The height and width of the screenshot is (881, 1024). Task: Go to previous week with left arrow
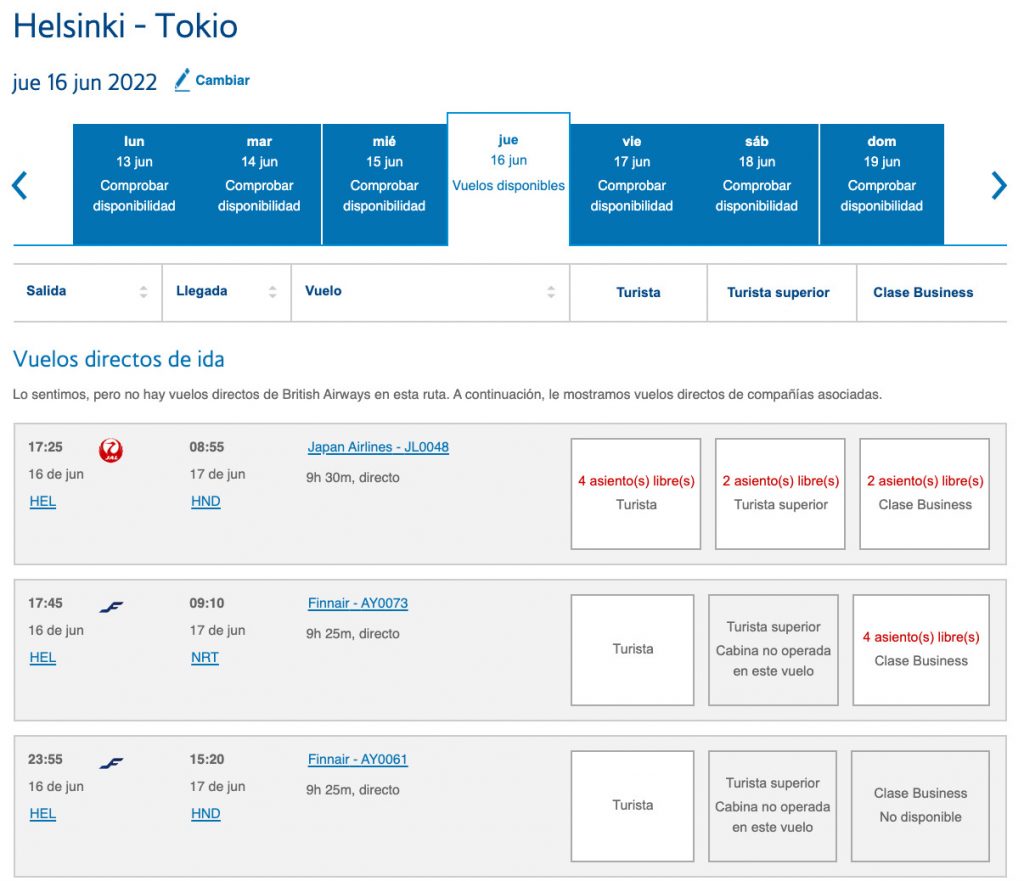coord(20,185)
